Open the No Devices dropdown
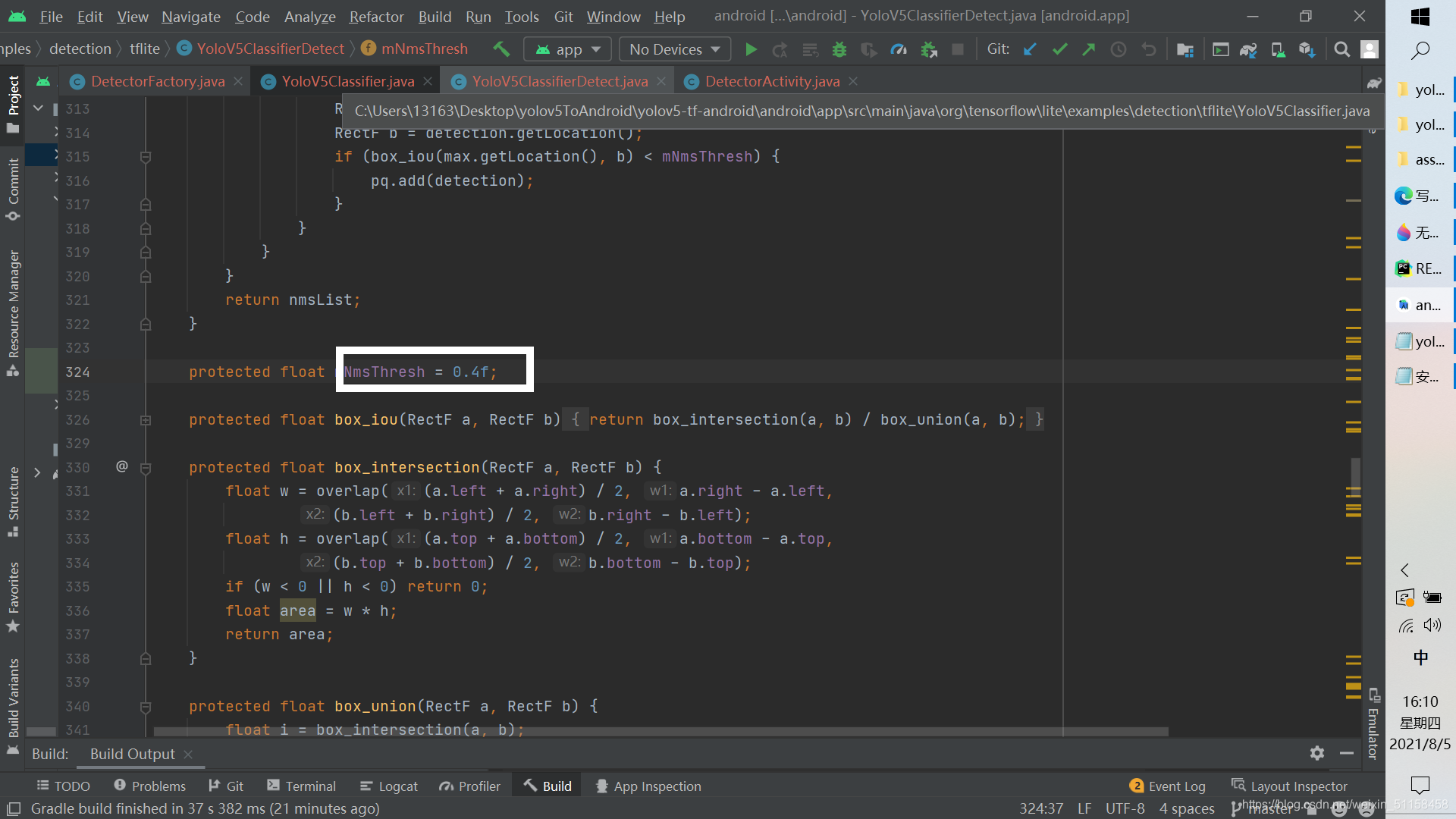Viewport: 1456px width, 819px height. (674, 49)
